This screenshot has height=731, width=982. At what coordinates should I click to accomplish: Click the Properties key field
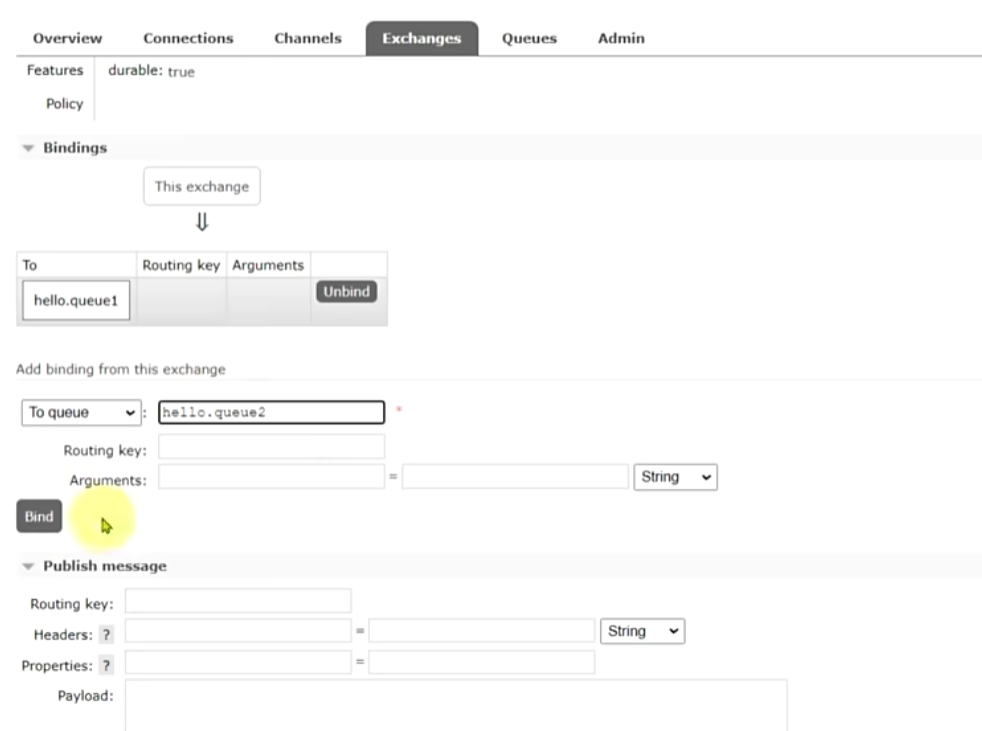[x=238, y=662]
